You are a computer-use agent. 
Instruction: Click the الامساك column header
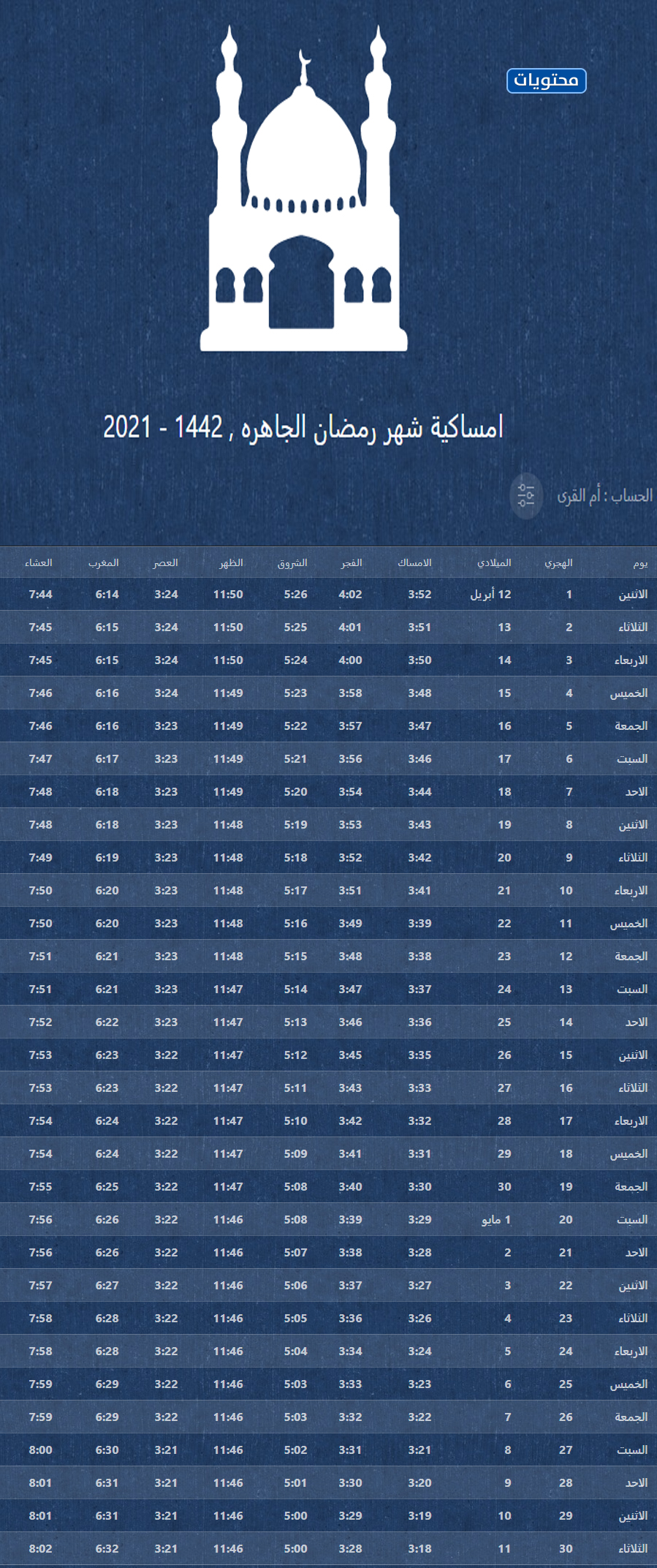[x=414, y=562]
